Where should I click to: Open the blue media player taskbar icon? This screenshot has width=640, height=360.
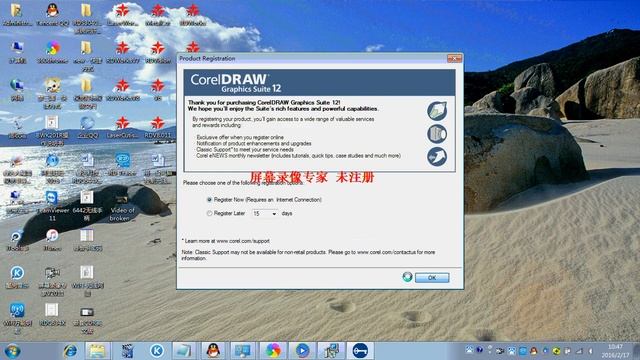302,351
